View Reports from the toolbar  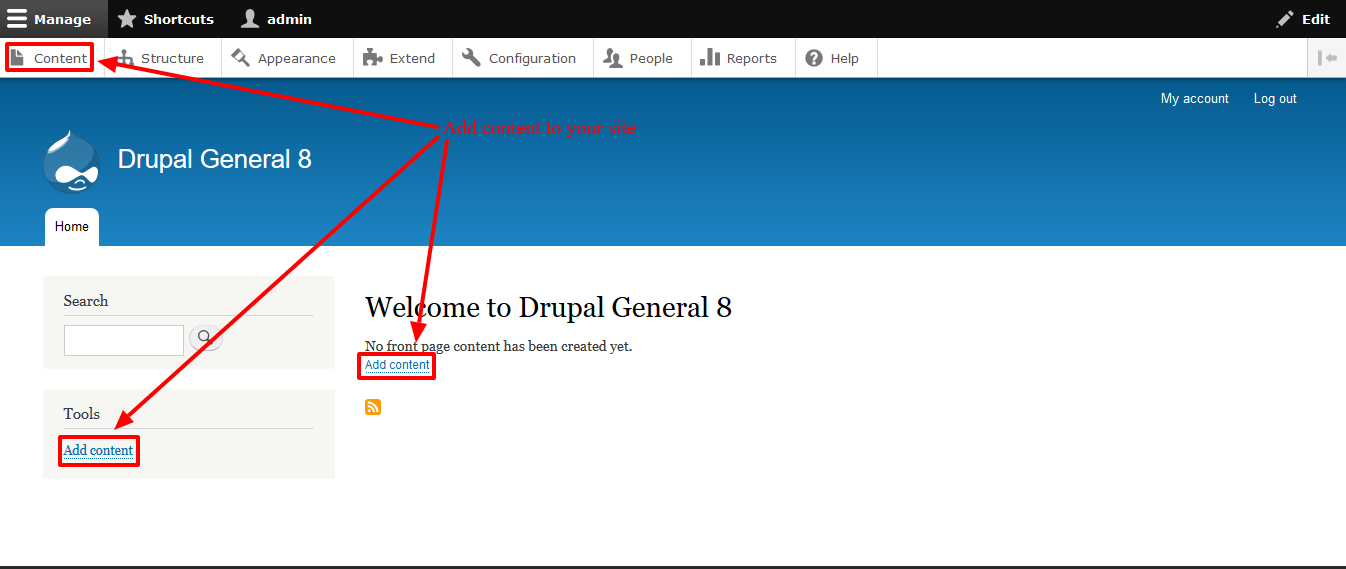coord(739,58)
